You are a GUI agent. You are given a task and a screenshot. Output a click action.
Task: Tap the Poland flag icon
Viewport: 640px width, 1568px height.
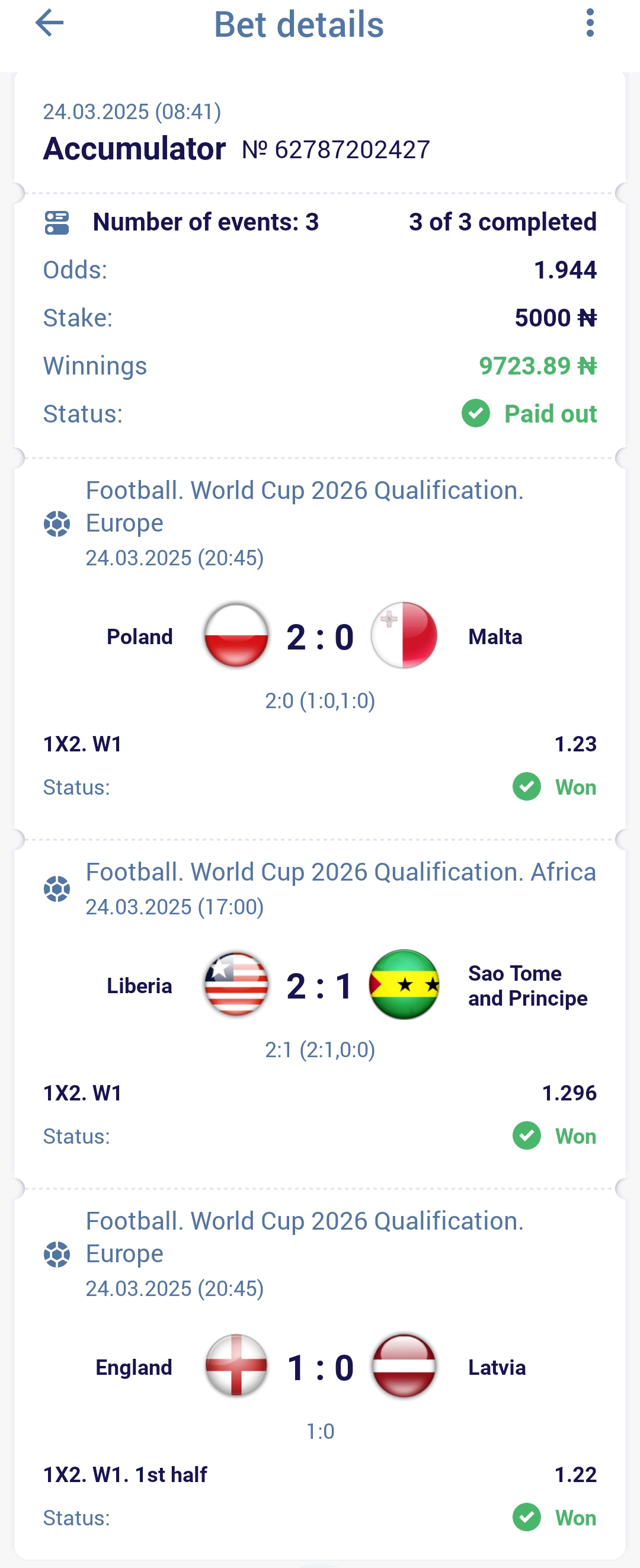point(236,635)
